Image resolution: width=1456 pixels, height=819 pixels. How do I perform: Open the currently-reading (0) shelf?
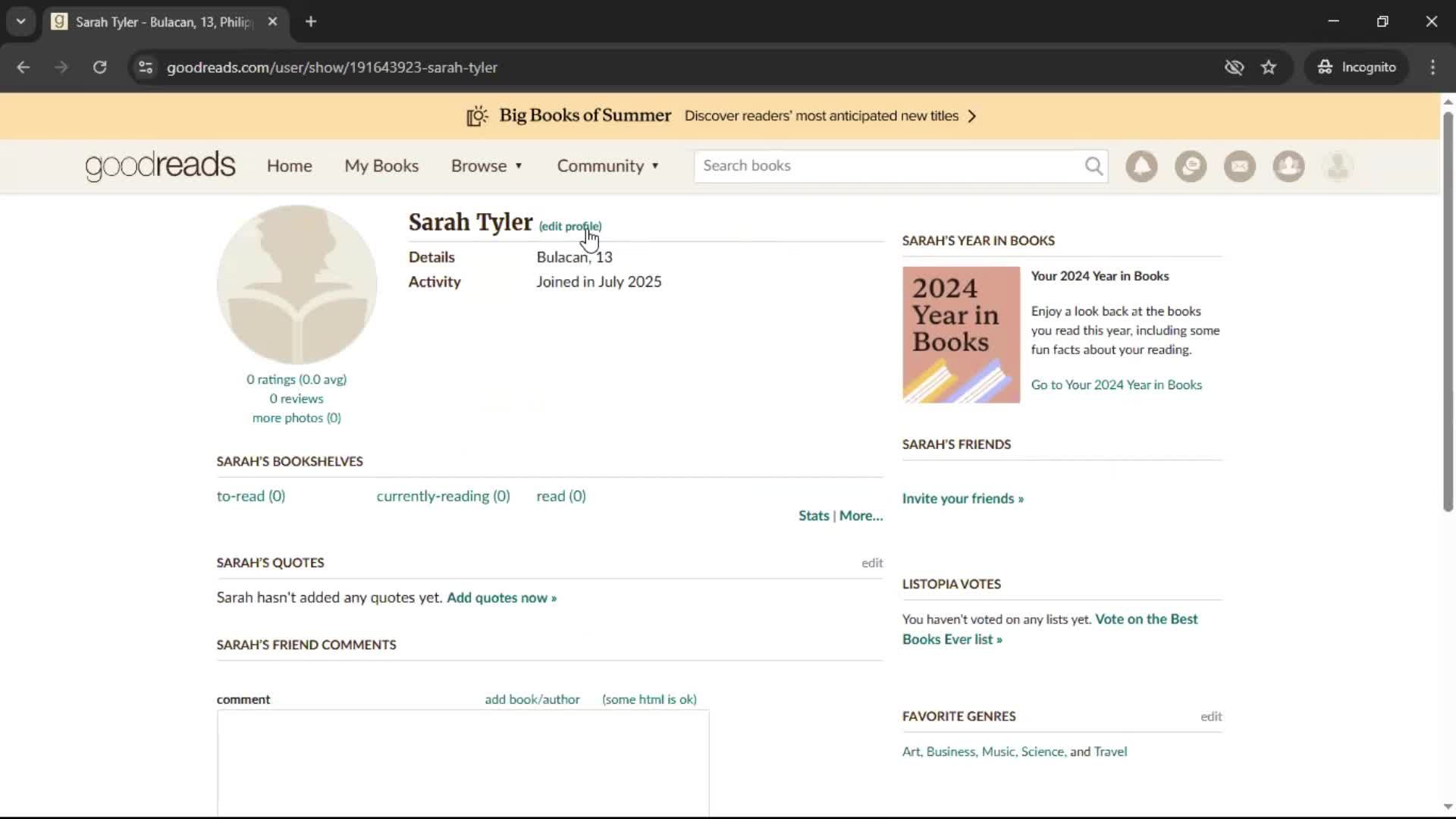pyautogui.click(x=443, y=496)
